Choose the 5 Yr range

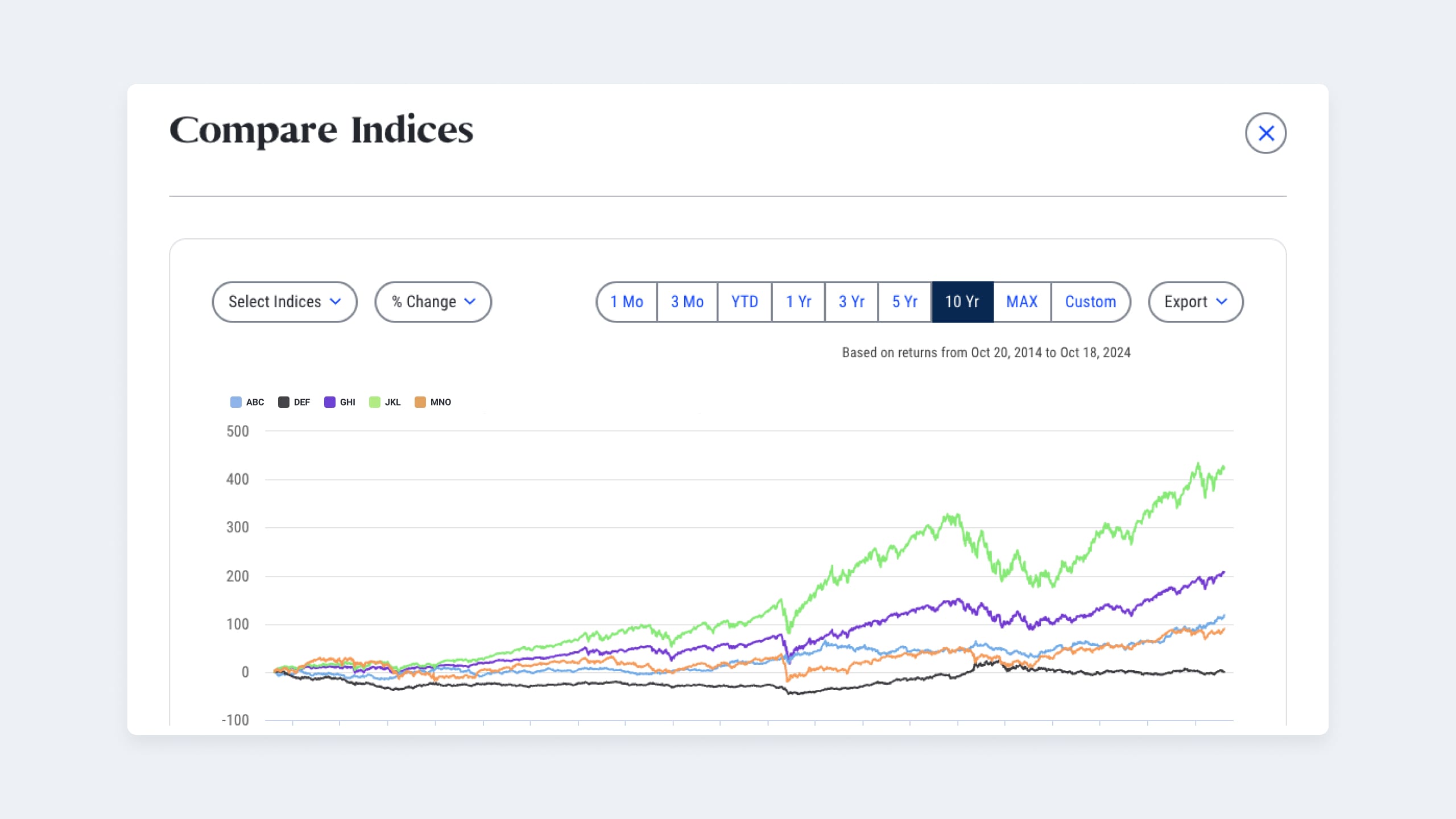pyautogui.click(x=905, y=301)
